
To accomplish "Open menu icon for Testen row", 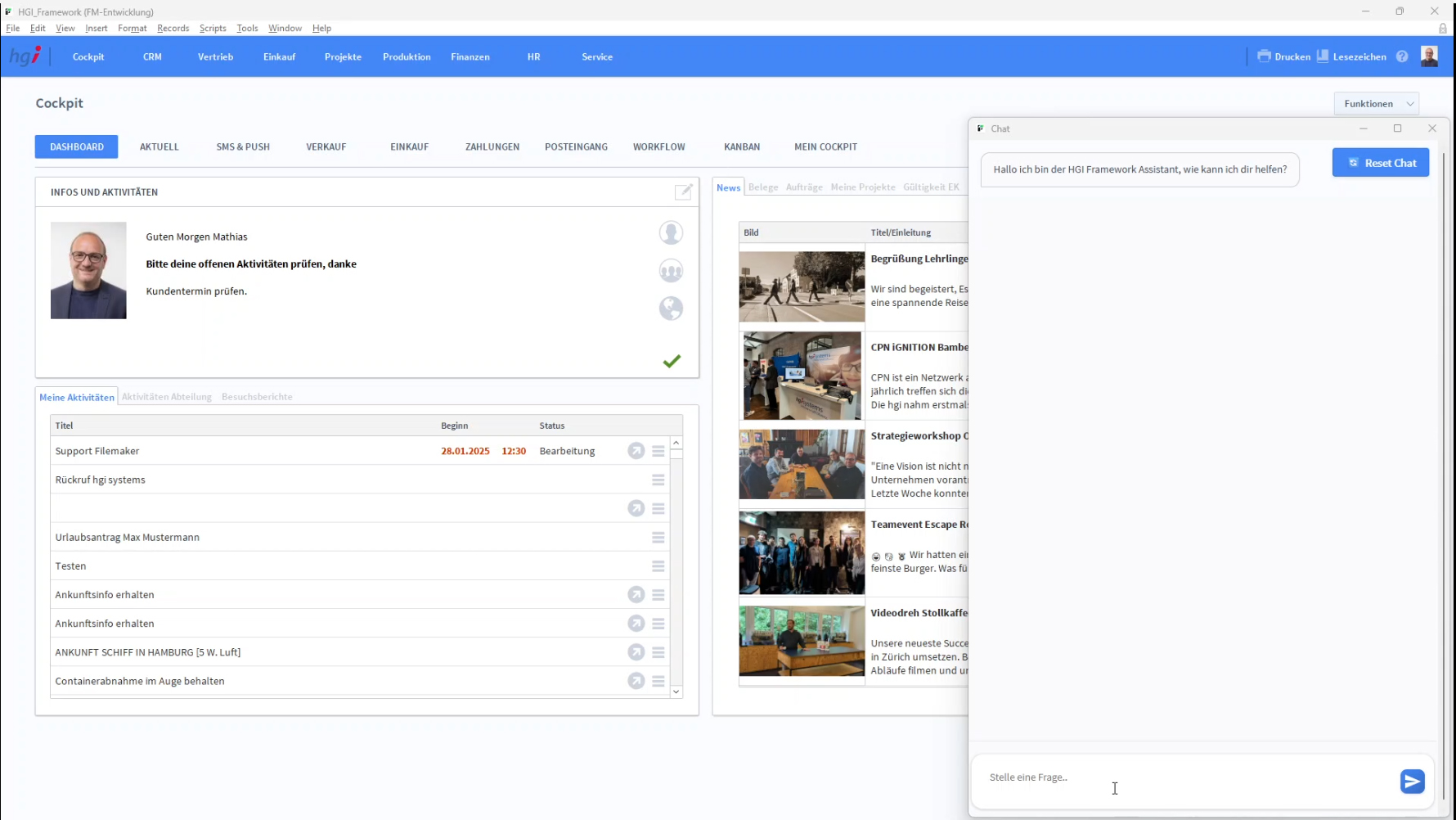I will tap(658, 566).
